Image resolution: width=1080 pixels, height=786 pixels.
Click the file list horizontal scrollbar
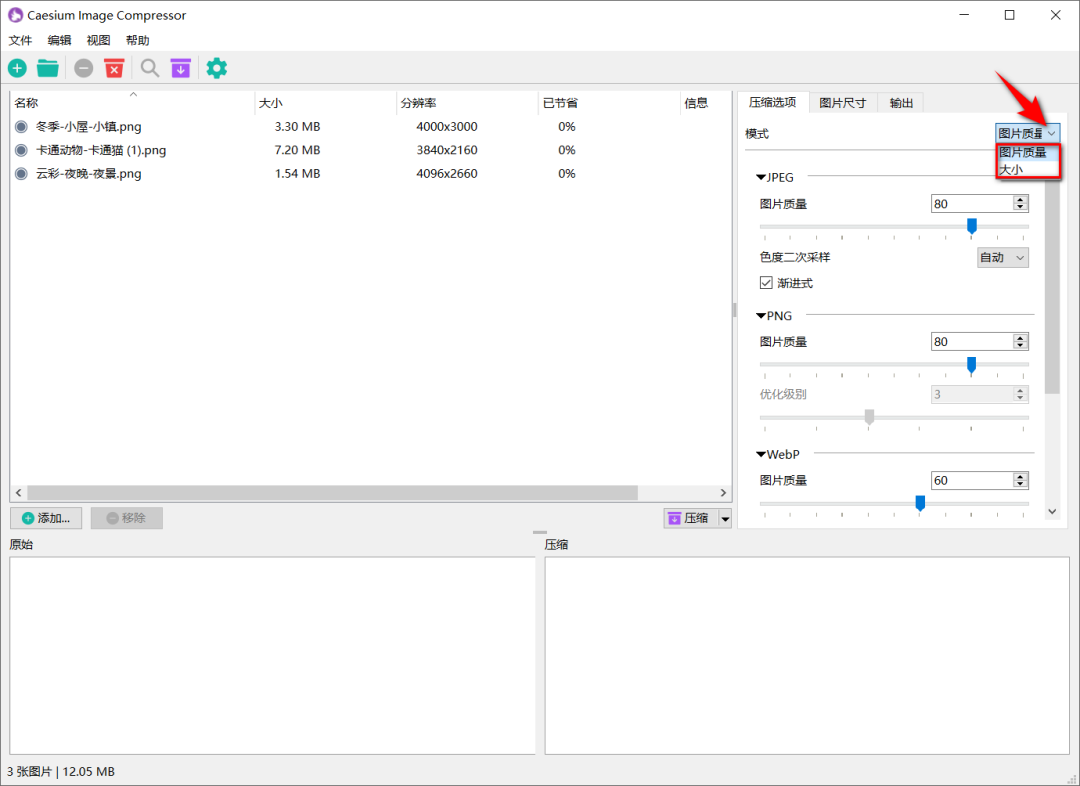coord(333,493)
